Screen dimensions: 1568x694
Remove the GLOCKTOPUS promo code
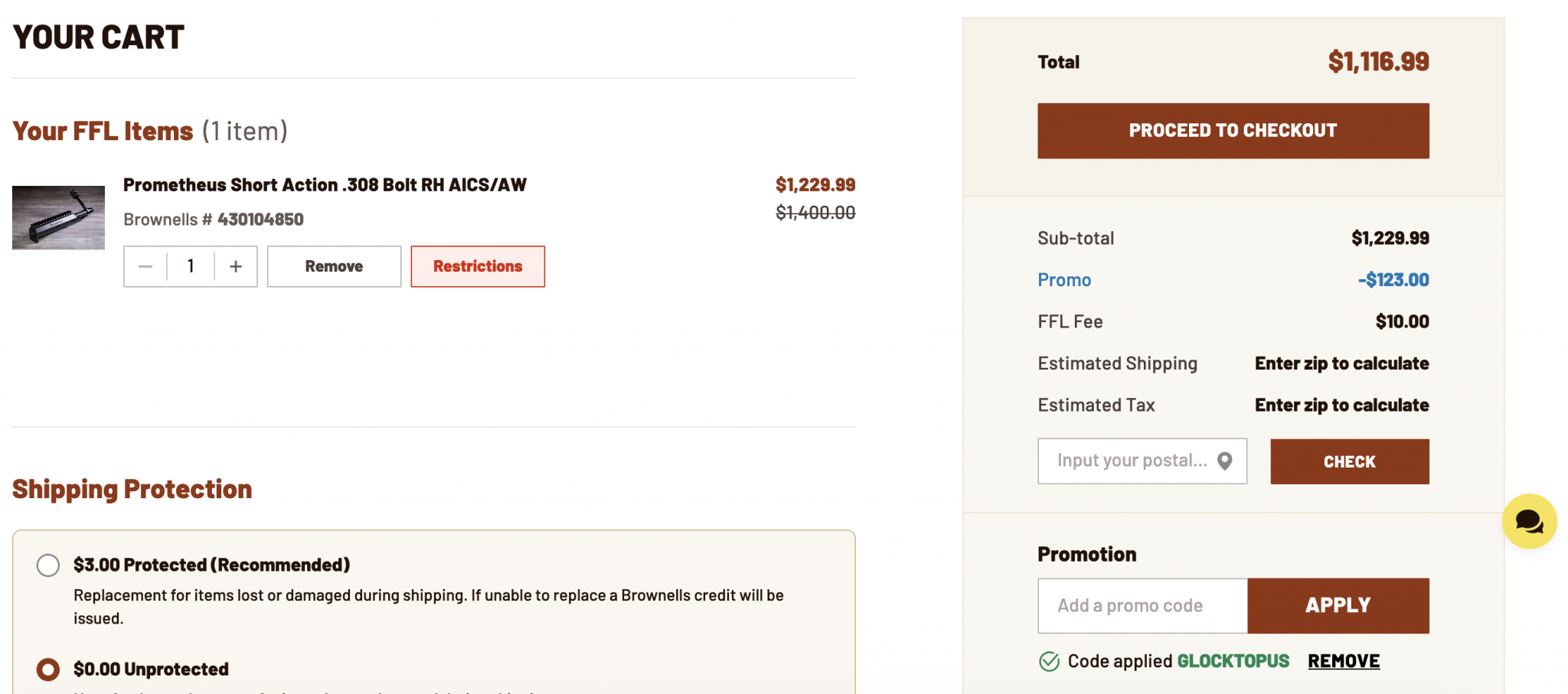point(1344,661)
